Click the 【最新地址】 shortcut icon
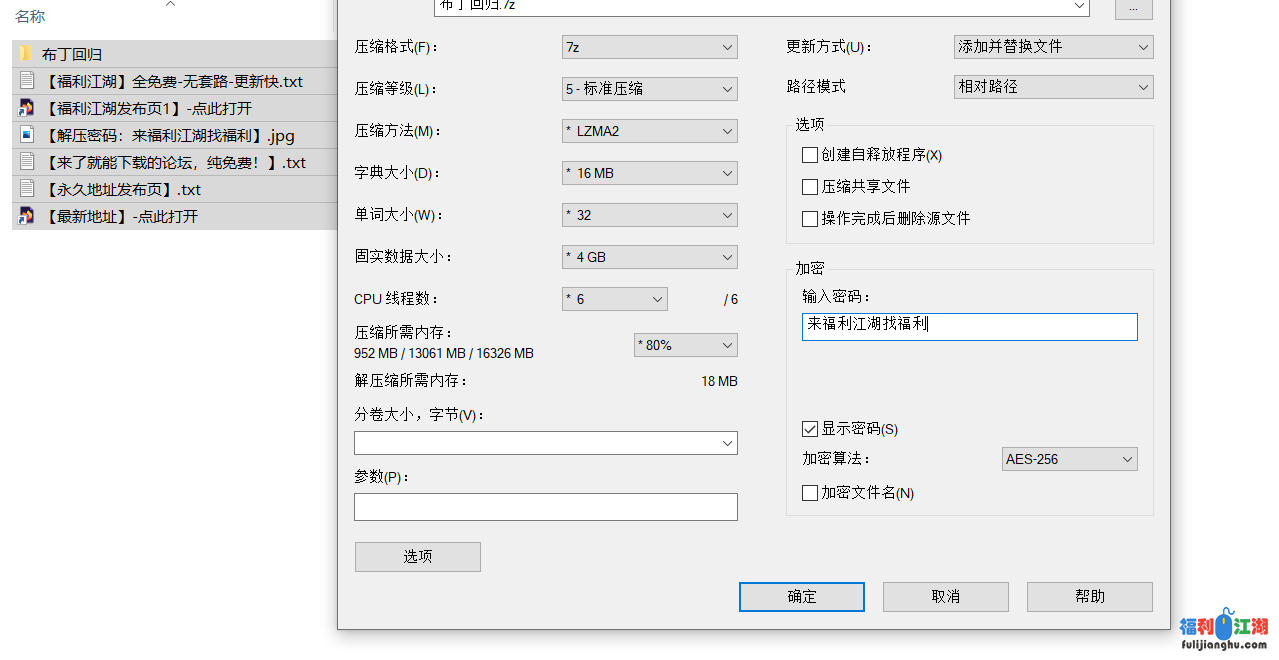Viewport: 1279px width, 660px height. [x=26, y=216]
